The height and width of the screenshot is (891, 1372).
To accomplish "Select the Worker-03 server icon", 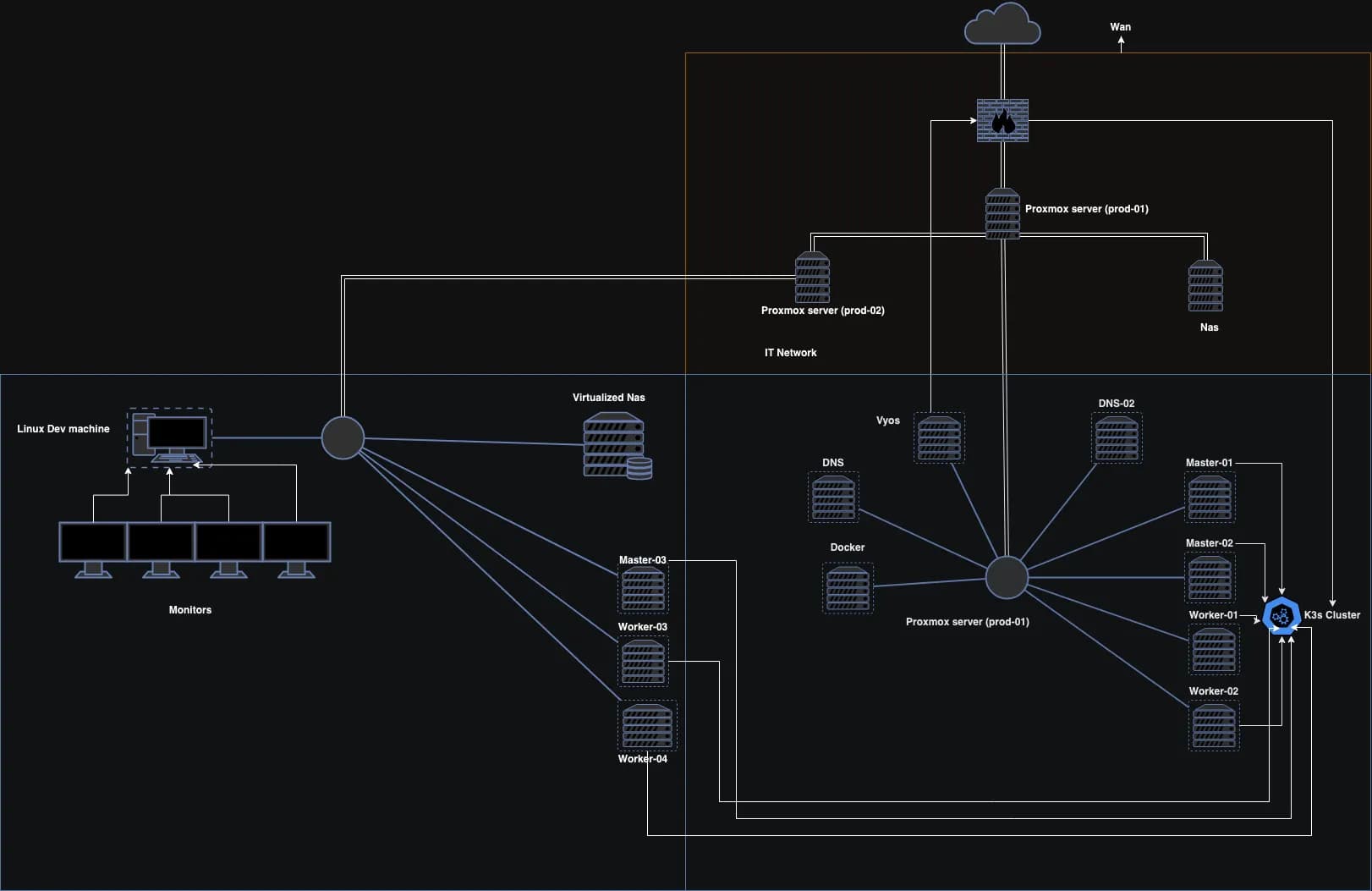I will [643, 661].
